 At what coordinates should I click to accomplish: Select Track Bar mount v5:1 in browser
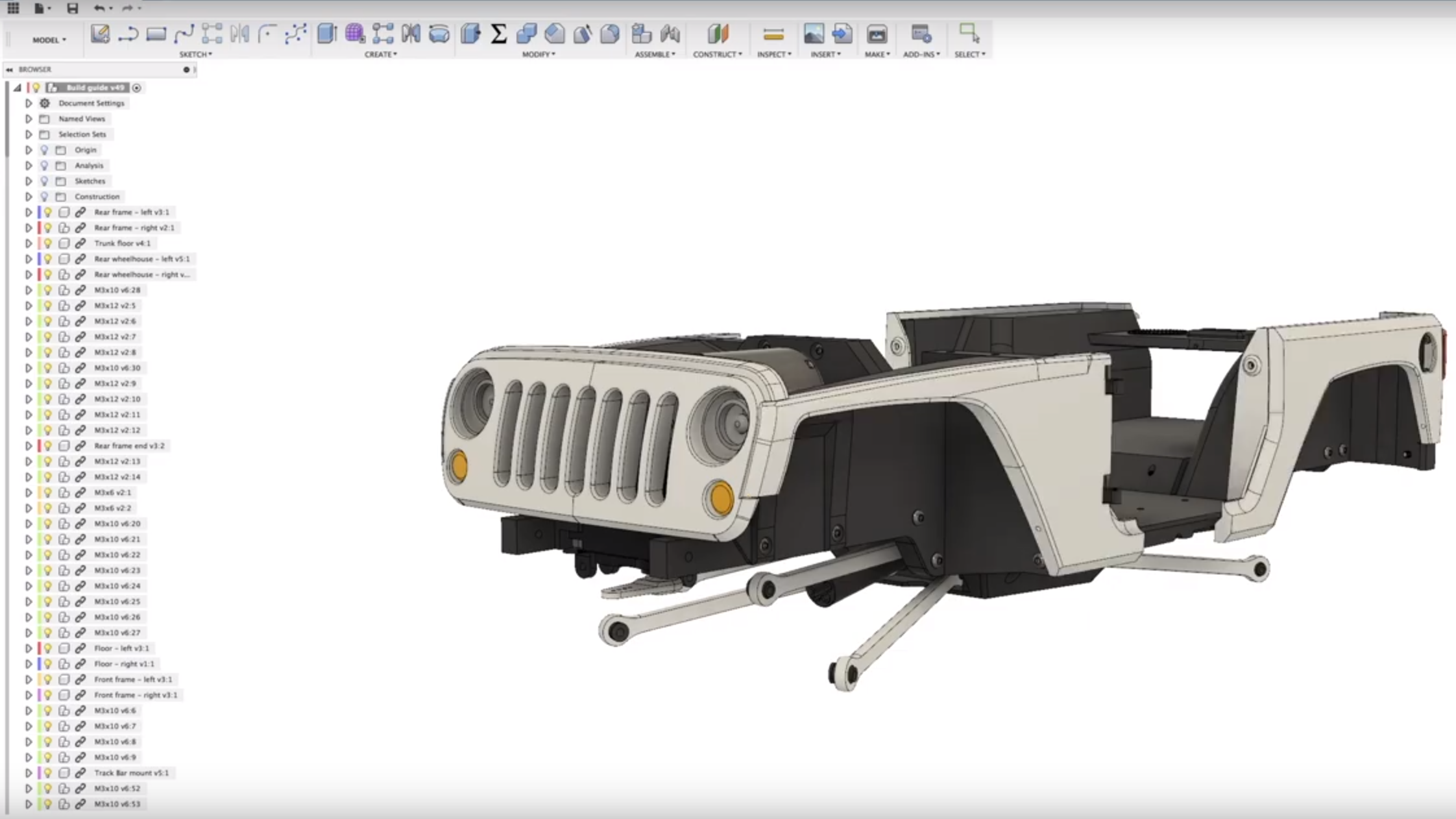131,773
